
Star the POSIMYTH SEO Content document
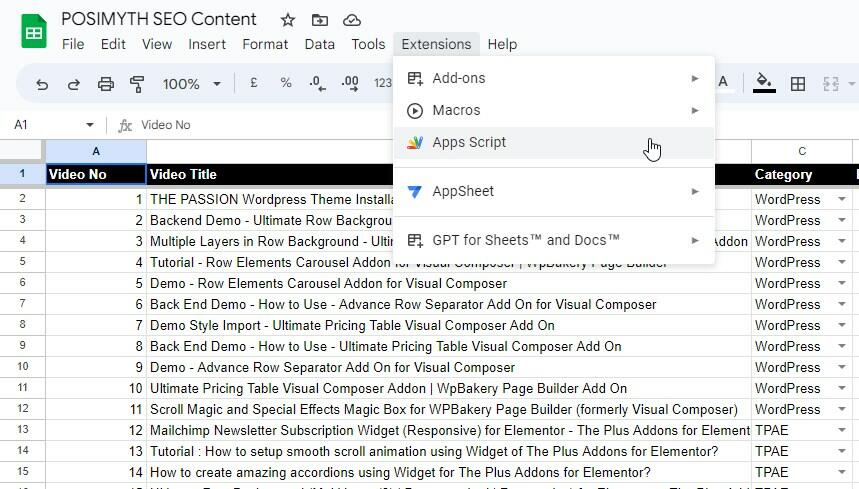288,20
